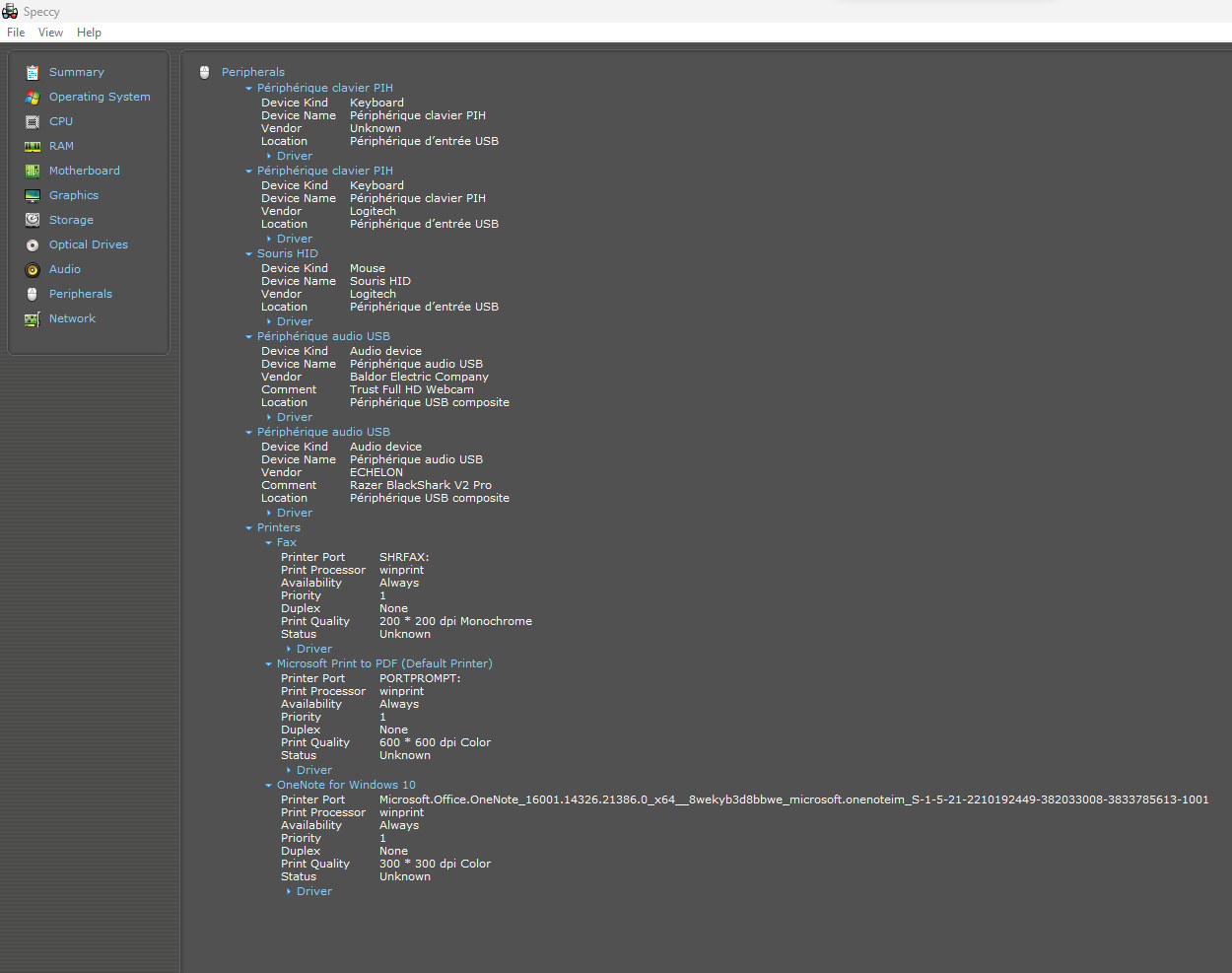Screen dimensions: 1232x973
Task: Show the RAM section
Action: click(61, 146)
